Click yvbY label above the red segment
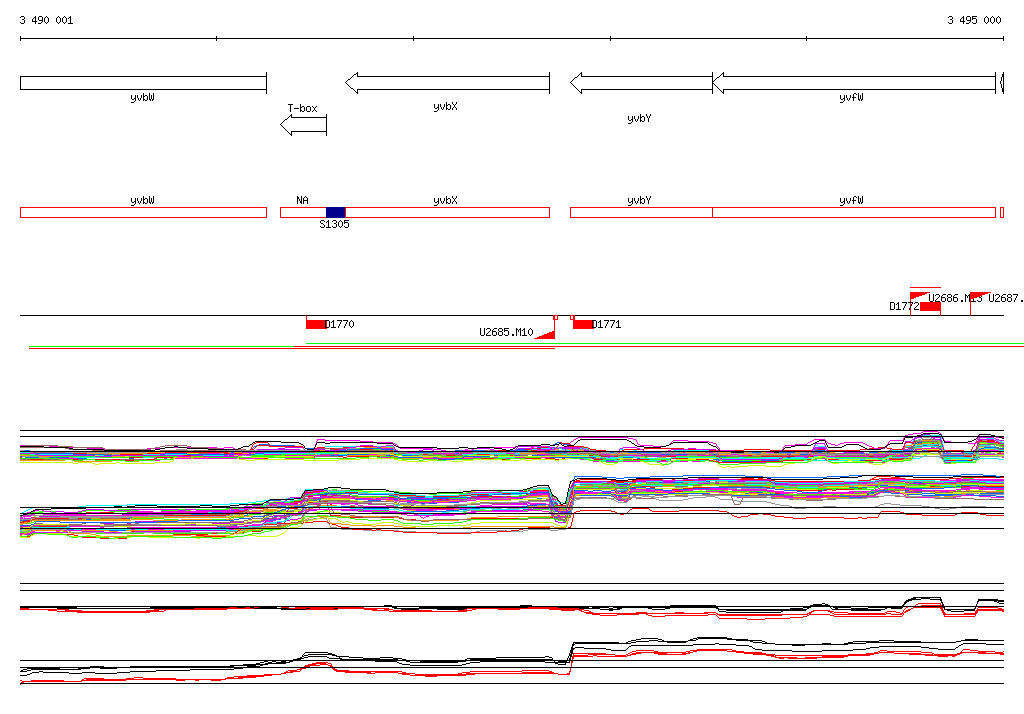Image resolution: width=1024 pixels, height=714 pixels. click(x=639, y=200)
